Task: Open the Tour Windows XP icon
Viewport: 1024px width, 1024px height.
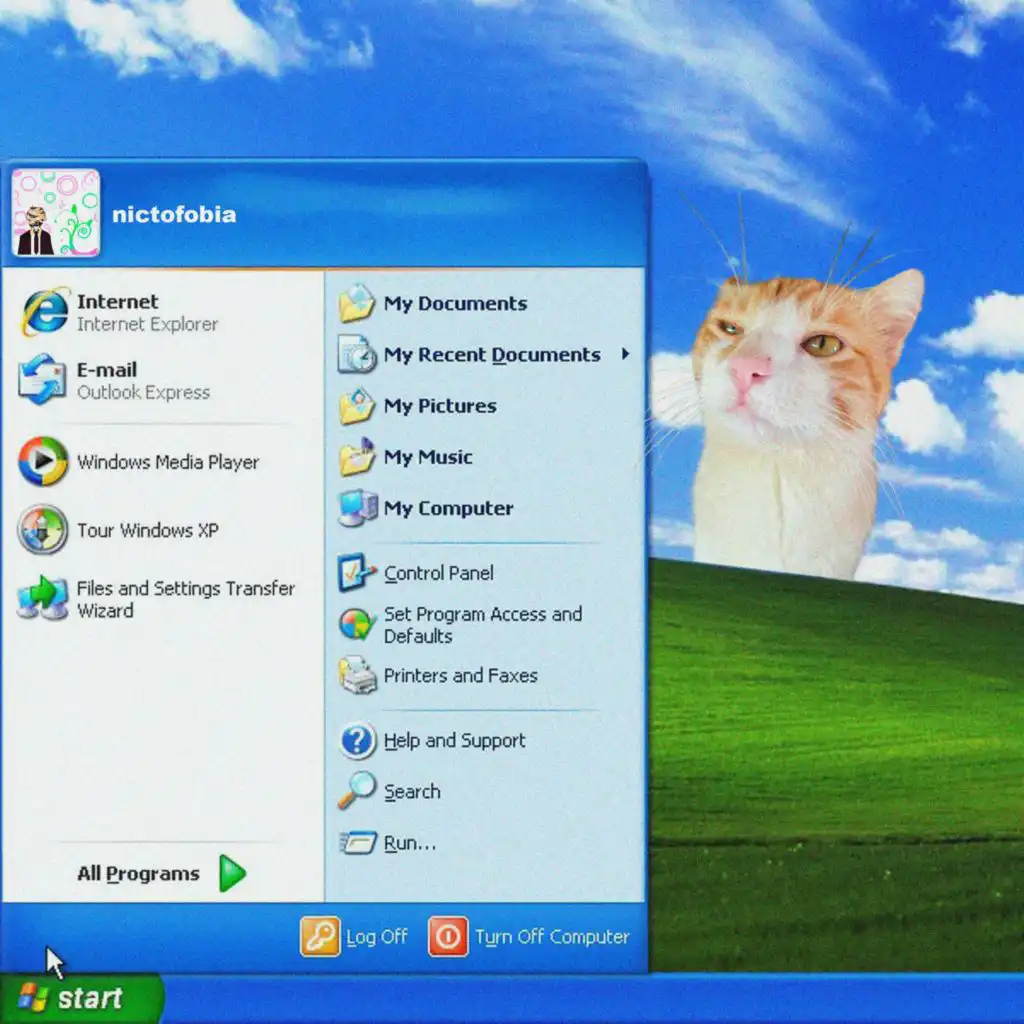Action: click(43, 530)
